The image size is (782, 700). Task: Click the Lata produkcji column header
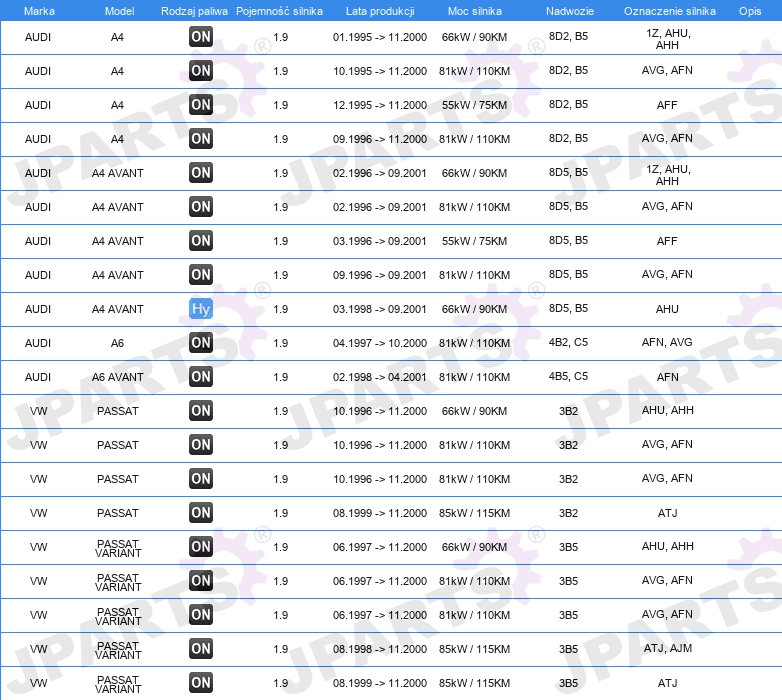380,11
